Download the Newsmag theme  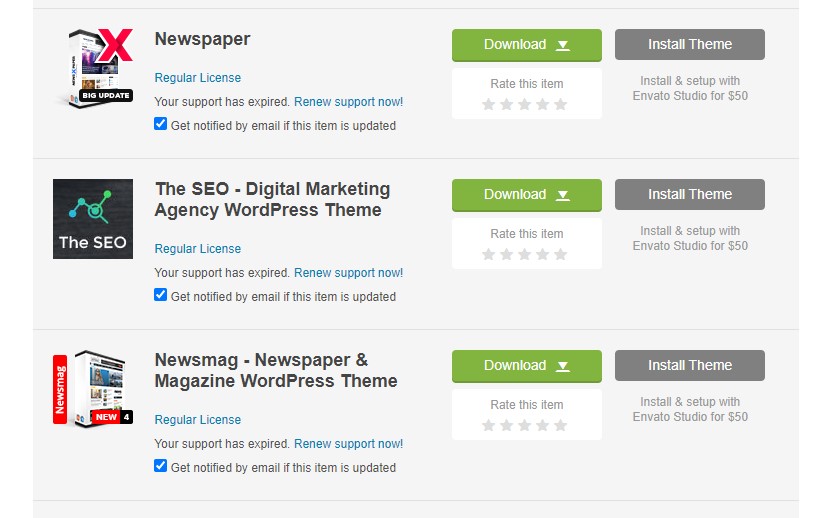click(x=527, y=366)
